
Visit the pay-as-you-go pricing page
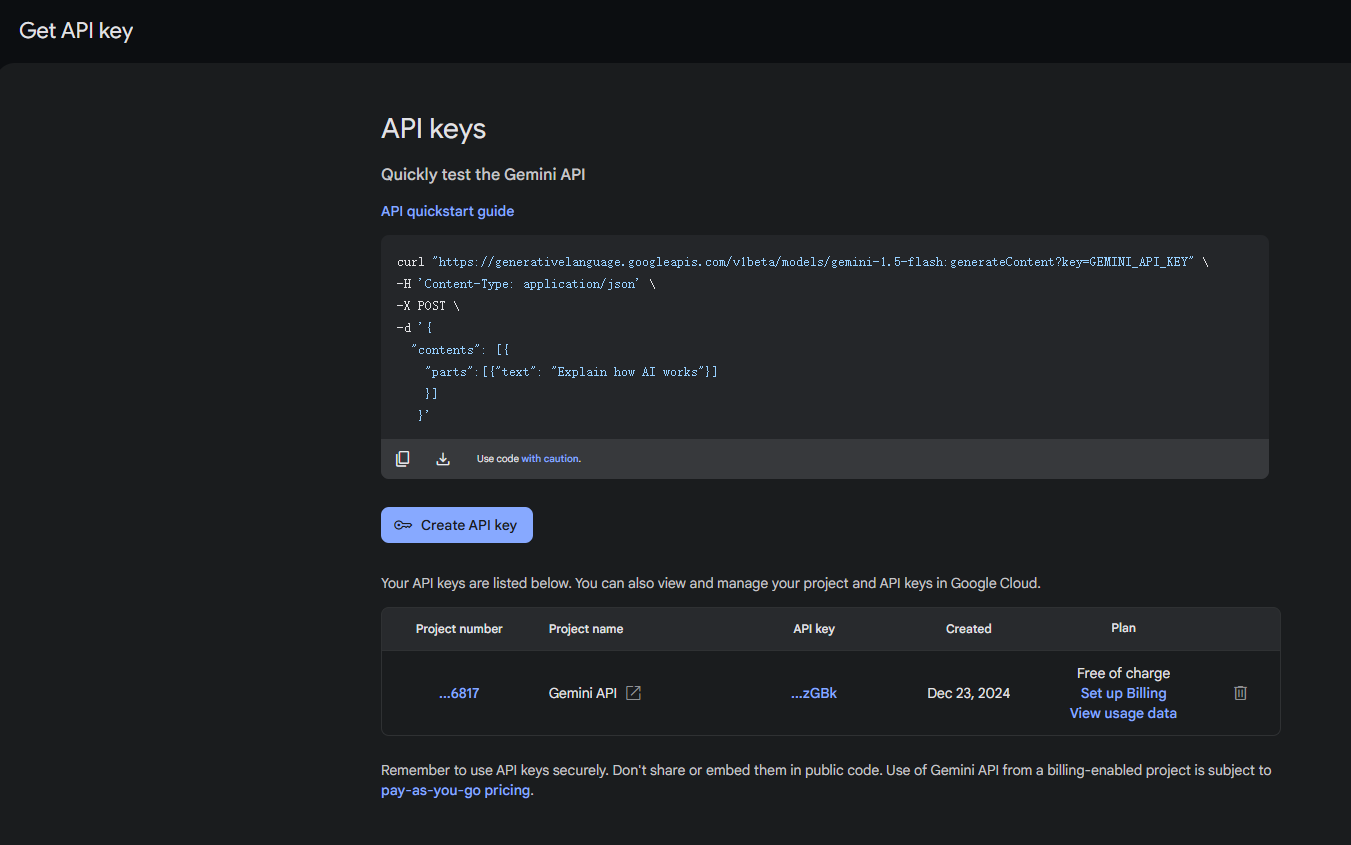point(455,790)
